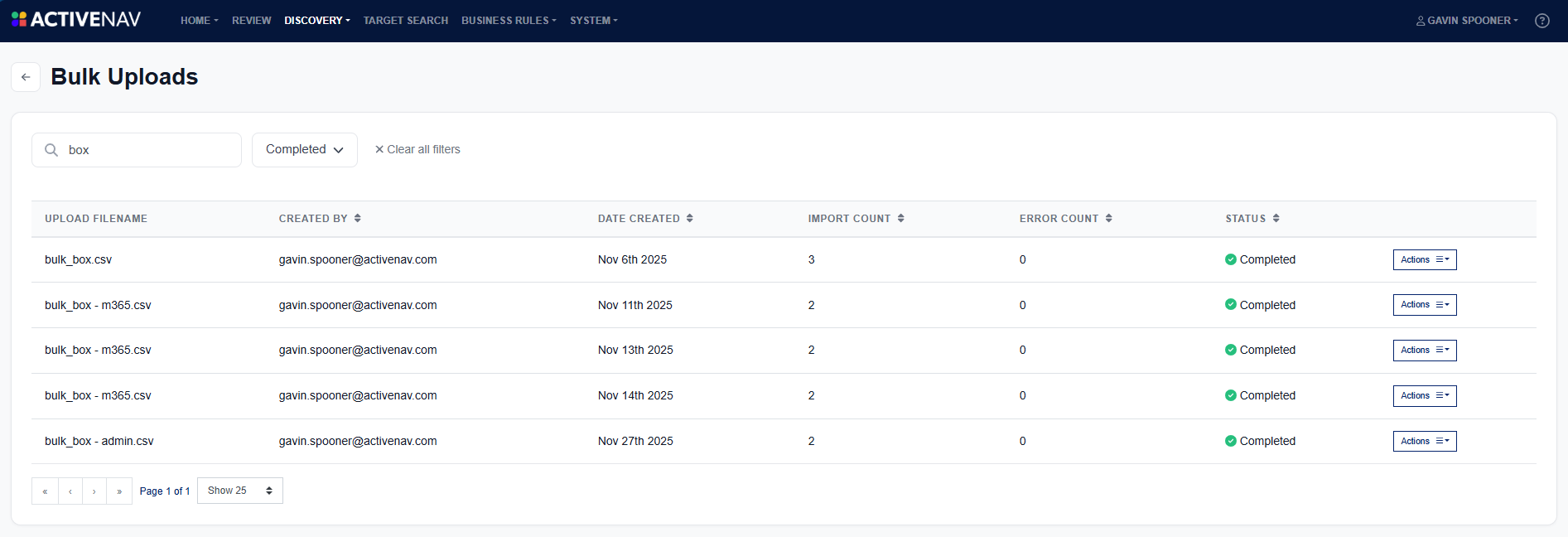Click the ActiveNav logo
The width and height of the screenshot is (1568, 537).
pos(76,19)
